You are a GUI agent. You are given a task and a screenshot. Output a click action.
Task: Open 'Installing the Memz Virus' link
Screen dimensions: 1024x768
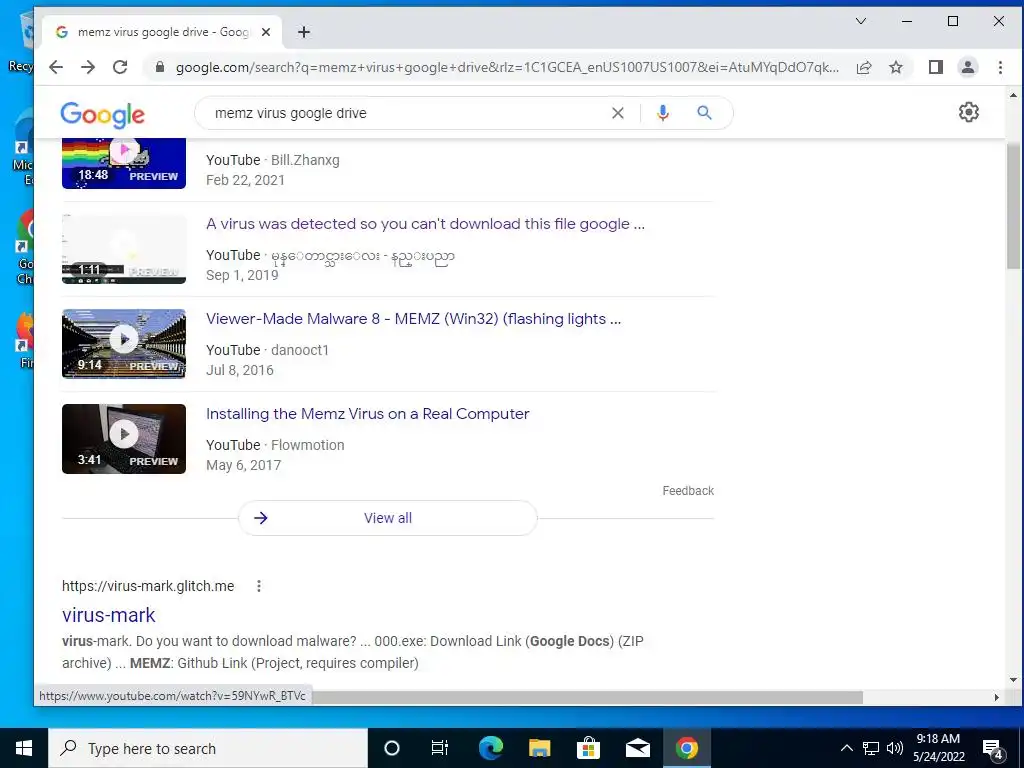(368, 414)
